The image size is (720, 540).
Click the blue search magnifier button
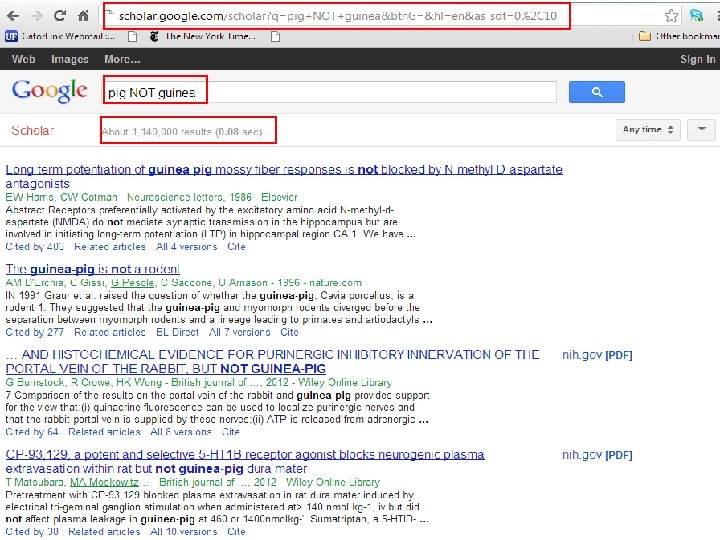tap(596, 92)
